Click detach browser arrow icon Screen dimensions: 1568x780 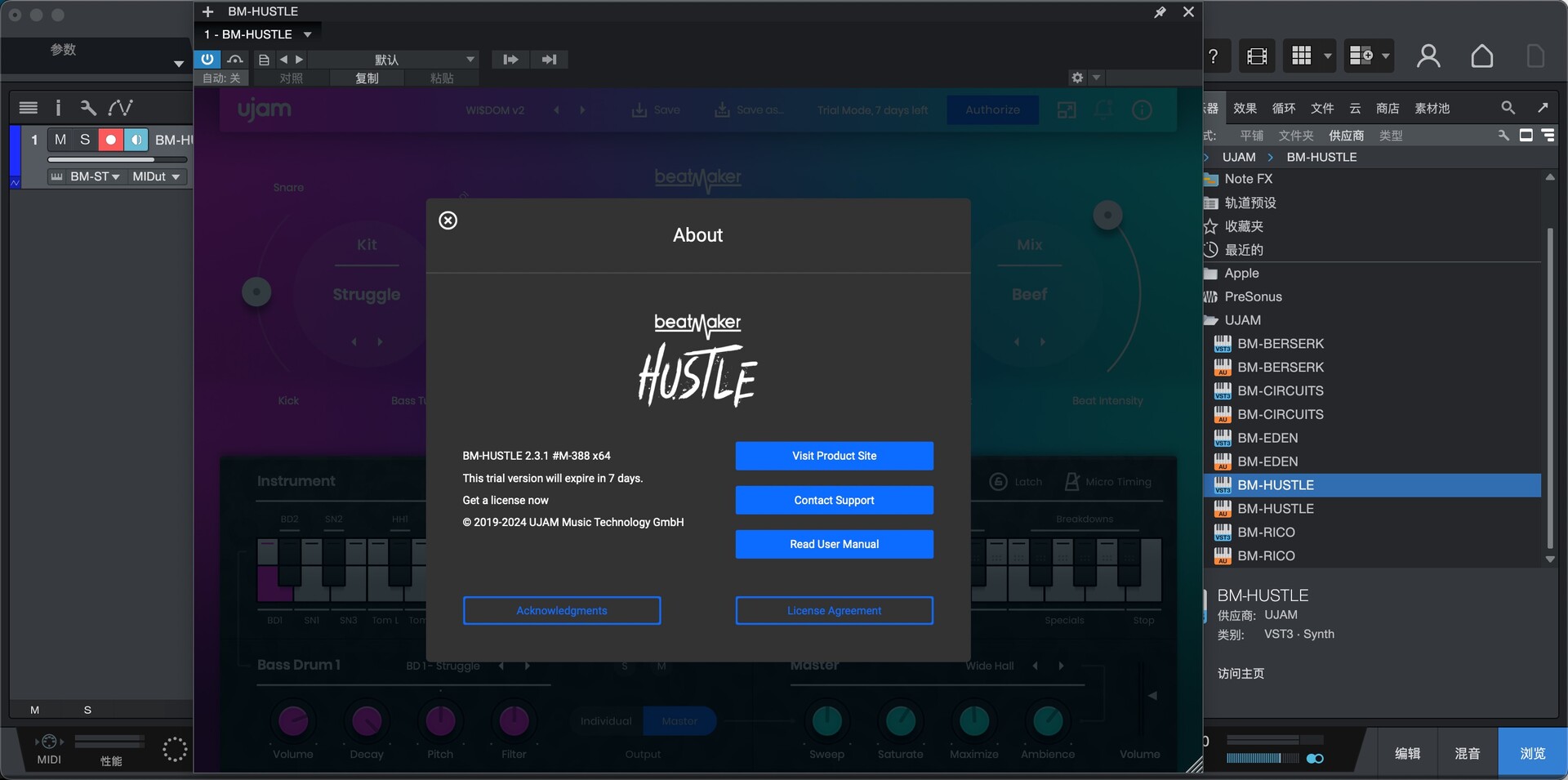(1543, 108)
